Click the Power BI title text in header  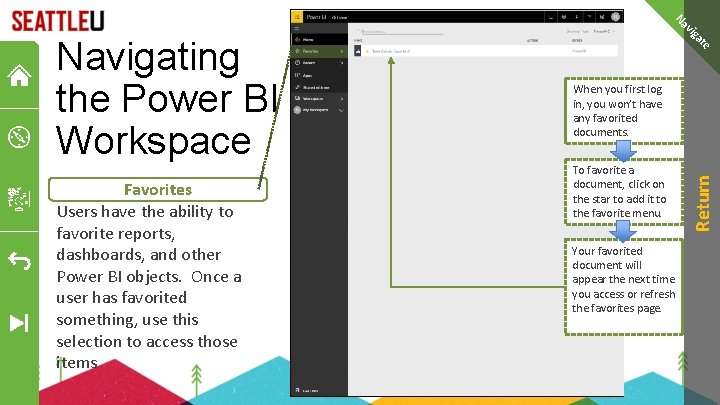[316, 17]
